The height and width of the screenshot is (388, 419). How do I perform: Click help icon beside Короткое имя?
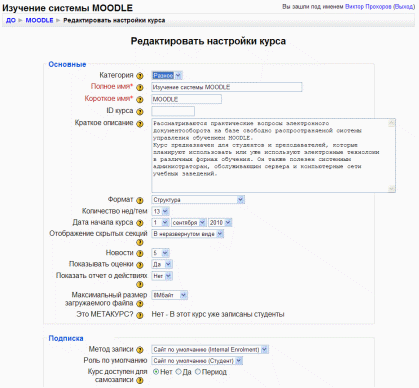(140, 99)
